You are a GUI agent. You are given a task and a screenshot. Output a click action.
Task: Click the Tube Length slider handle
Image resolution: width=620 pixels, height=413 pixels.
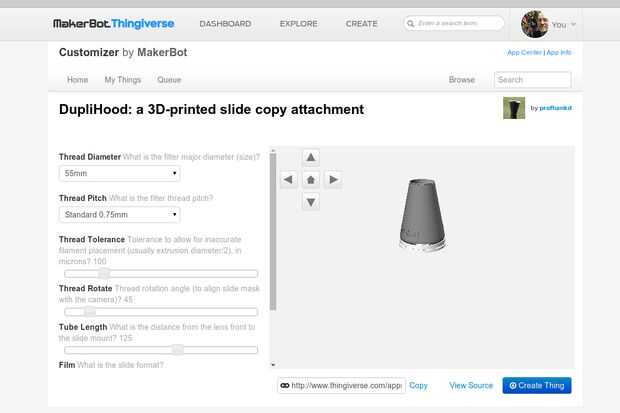178,350
